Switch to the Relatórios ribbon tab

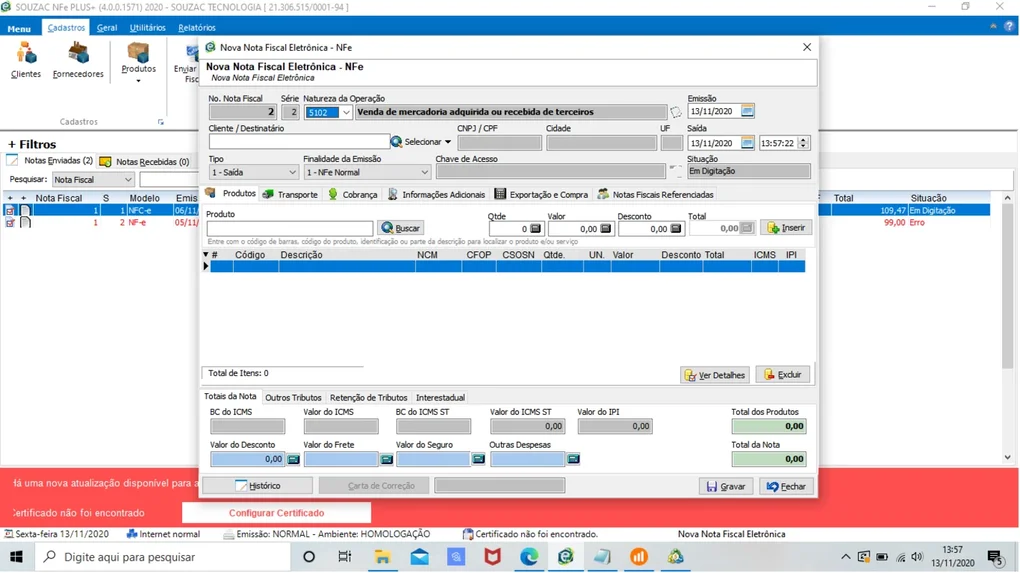[x=196, y=27]
